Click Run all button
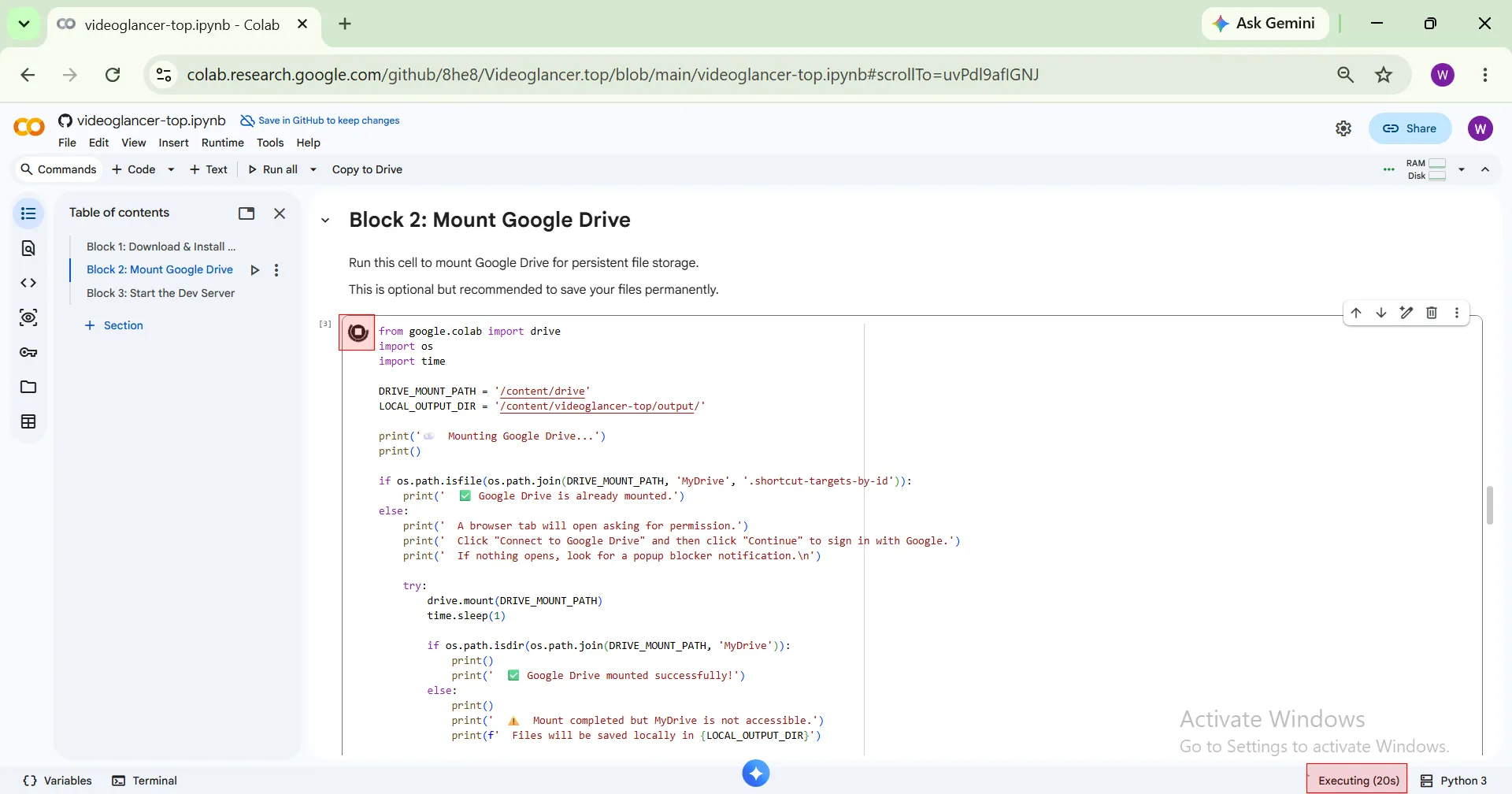The image size is (1512, 794). [272, 169]
